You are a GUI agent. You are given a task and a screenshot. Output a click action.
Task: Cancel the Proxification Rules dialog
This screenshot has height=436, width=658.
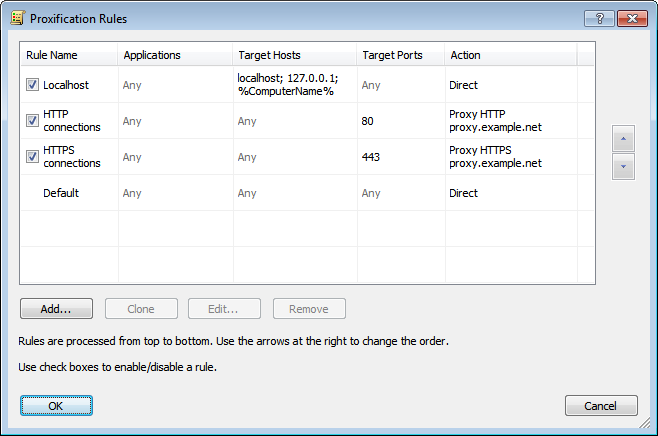pos(601,405)
